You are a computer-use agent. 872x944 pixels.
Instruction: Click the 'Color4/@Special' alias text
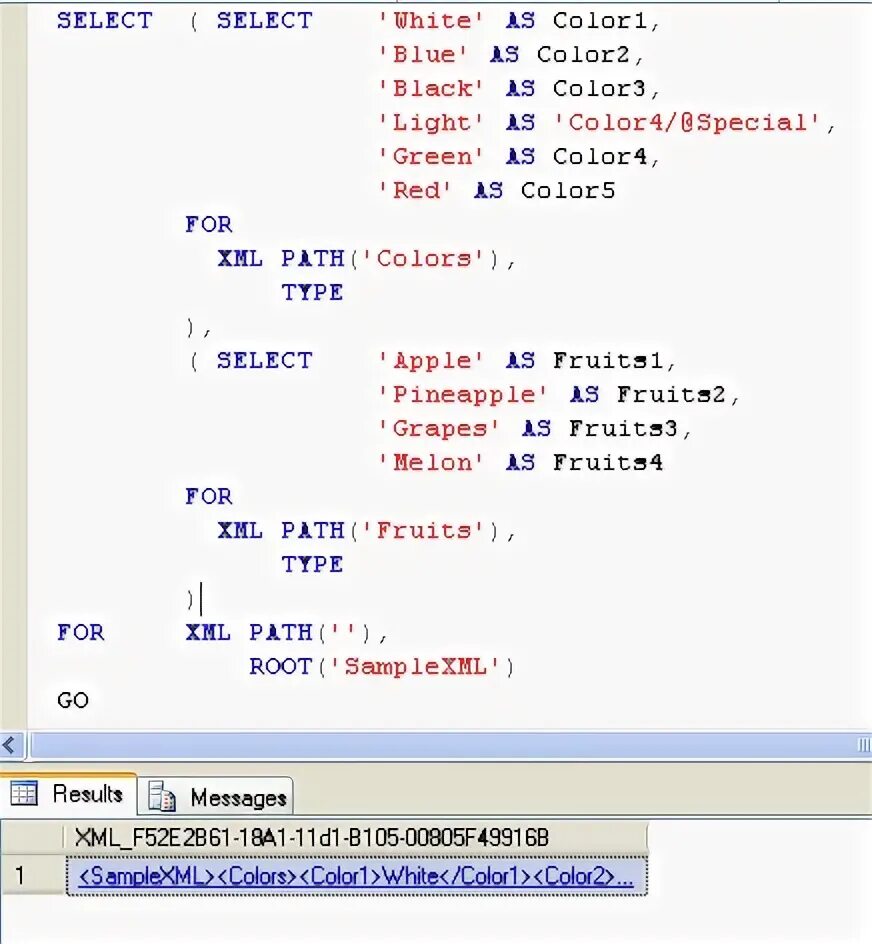[x=687, y=123]
